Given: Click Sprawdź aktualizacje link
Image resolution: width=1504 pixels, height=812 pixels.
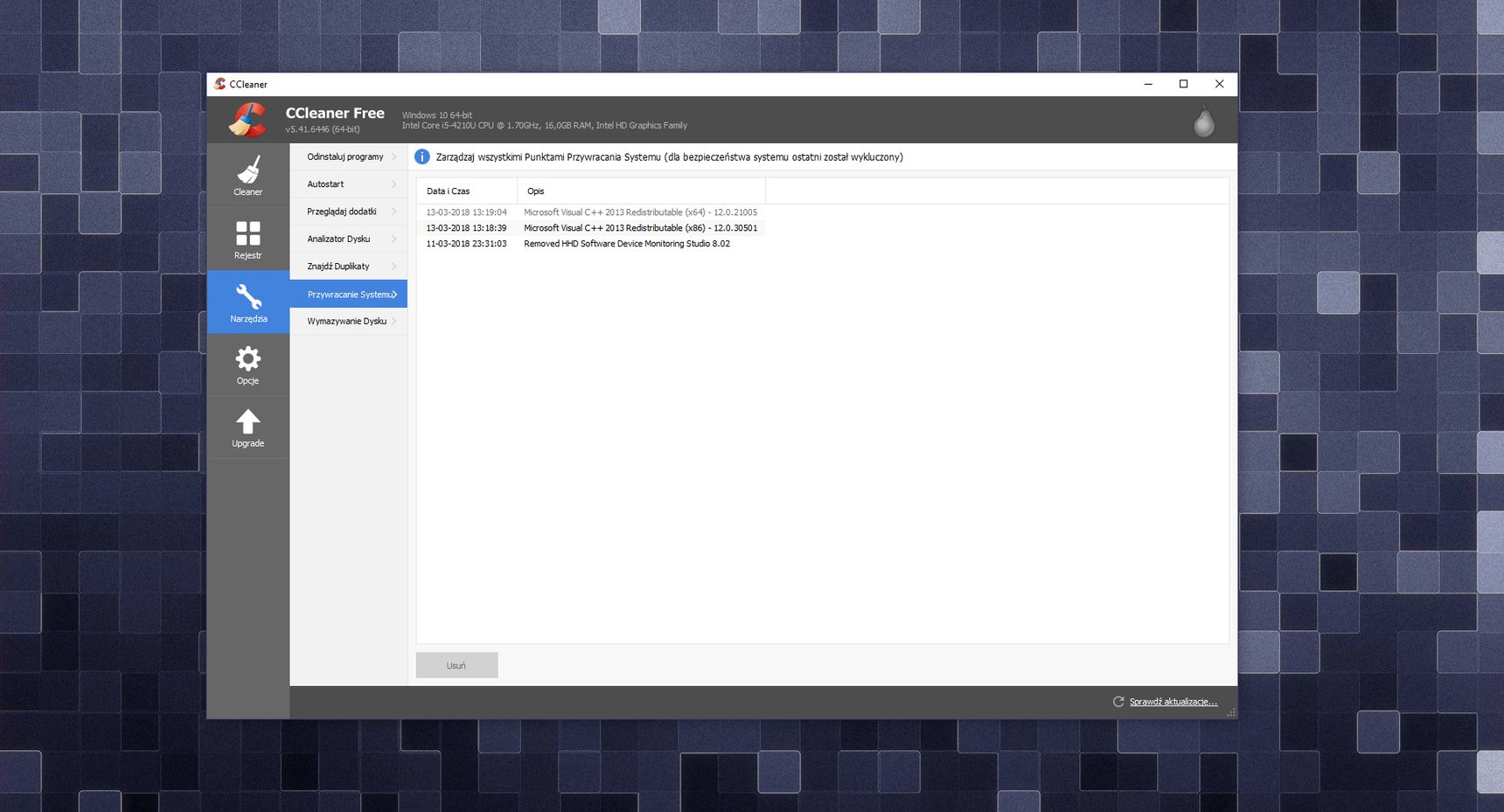Looking at the screenshot, I should pos(1173,702).
